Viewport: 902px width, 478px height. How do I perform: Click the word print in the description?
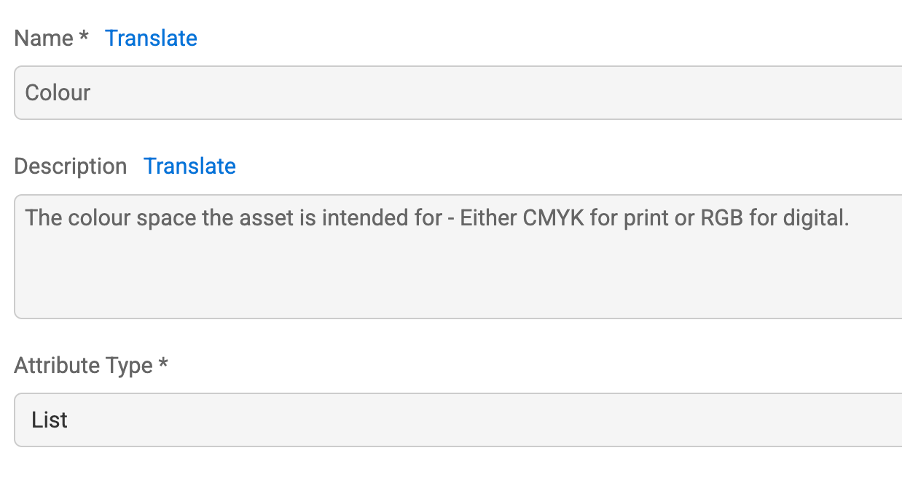pos(646,217)
